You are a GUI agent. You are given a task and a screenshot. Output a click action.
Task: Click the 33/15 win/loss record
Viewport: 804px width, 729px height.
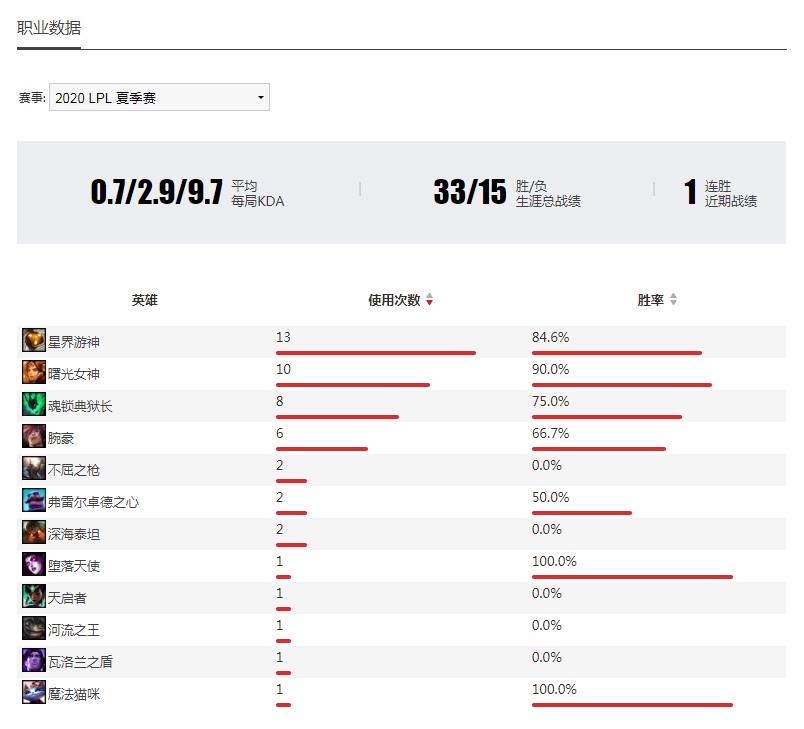coord(469,192)
